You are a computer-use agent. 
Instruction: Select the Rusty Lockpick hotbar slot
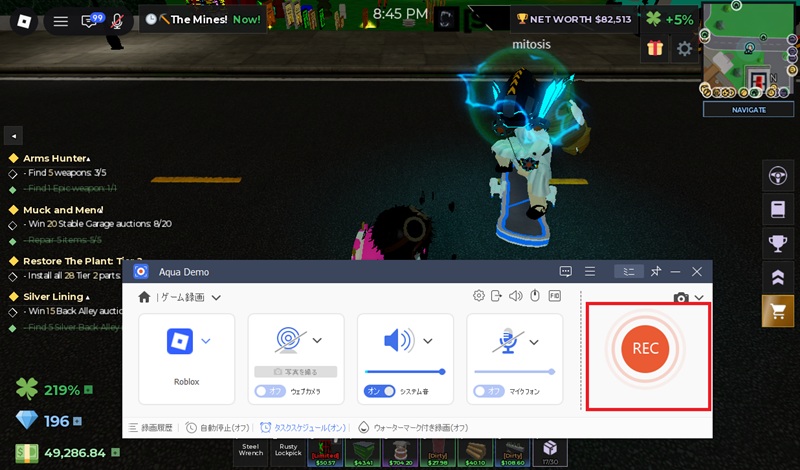point(288,450)
